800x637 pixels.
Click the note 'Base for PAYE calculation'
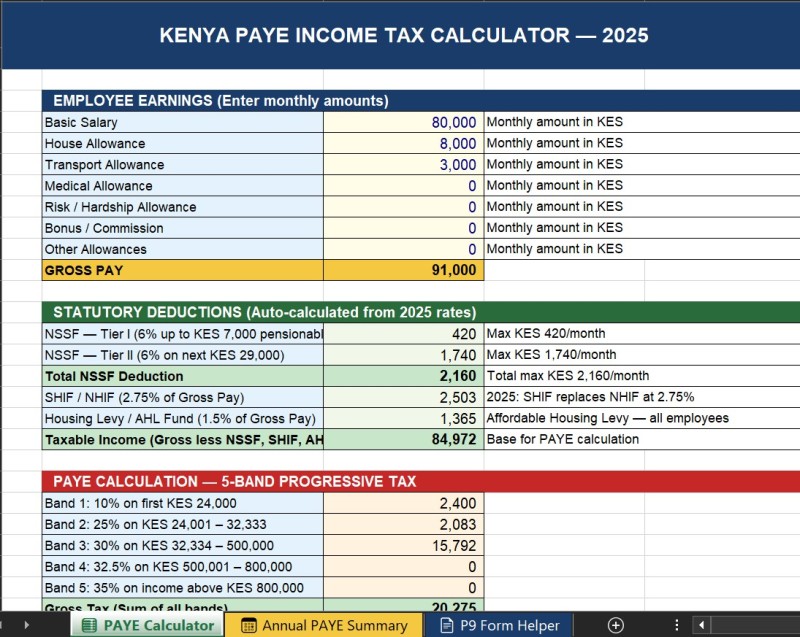click(x=563, y=439)
